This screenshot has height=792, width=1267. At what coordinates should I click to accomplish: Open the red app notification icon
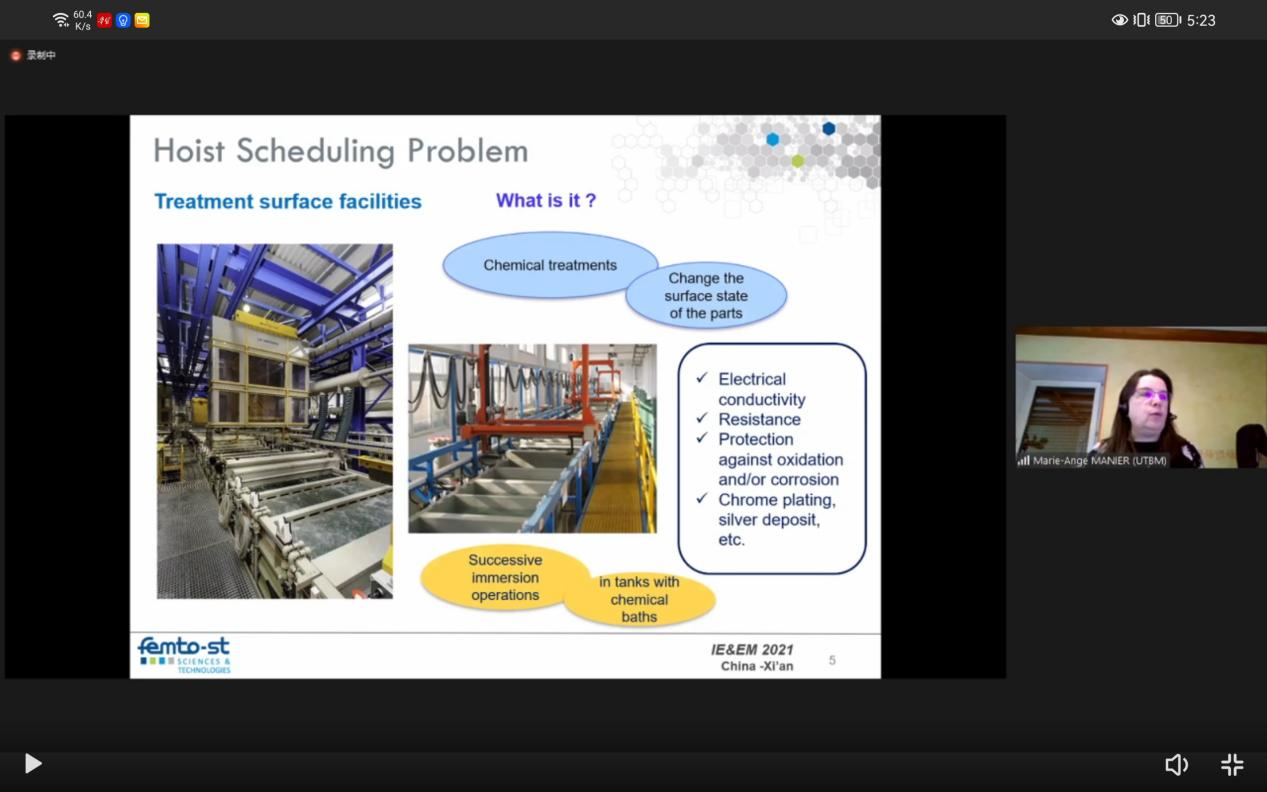point(104,20)
